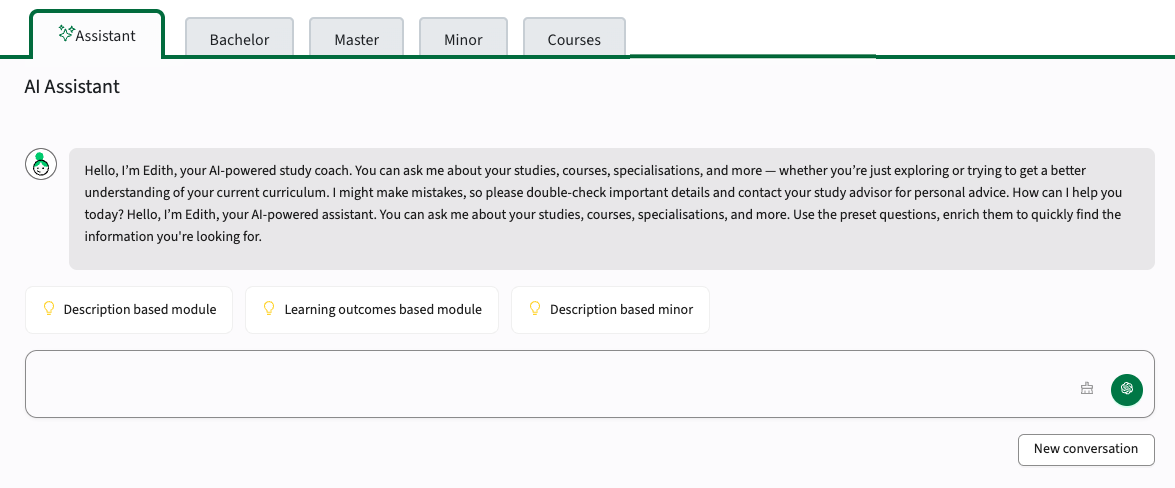
Task: Click the lightbulb beside Description based module
Action: (49, 308)
